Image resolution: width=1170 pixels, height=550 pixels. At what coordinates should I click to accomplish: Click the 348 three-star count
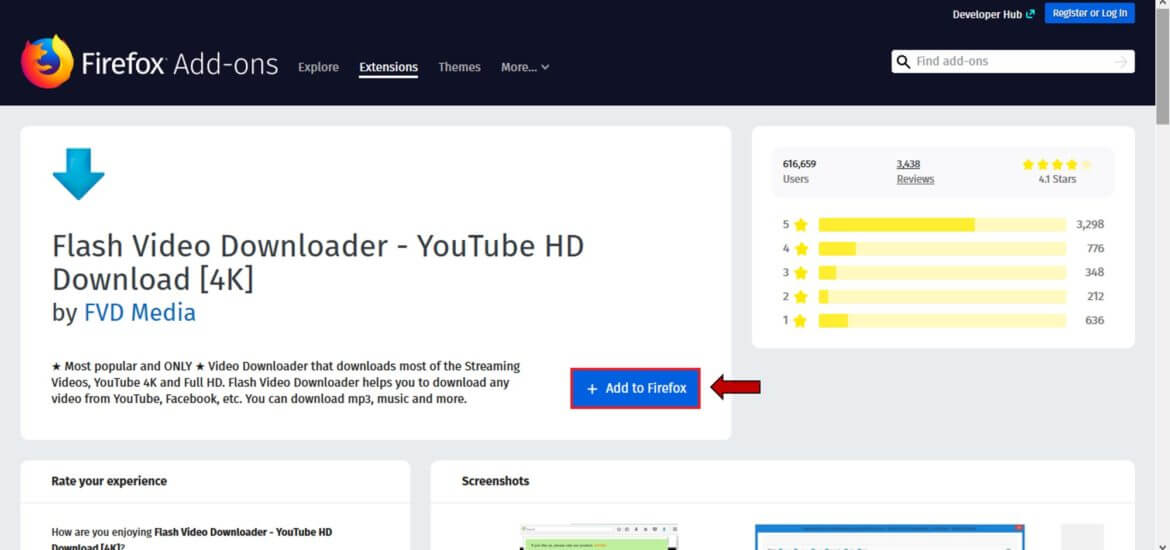[x=1095, y=272]
